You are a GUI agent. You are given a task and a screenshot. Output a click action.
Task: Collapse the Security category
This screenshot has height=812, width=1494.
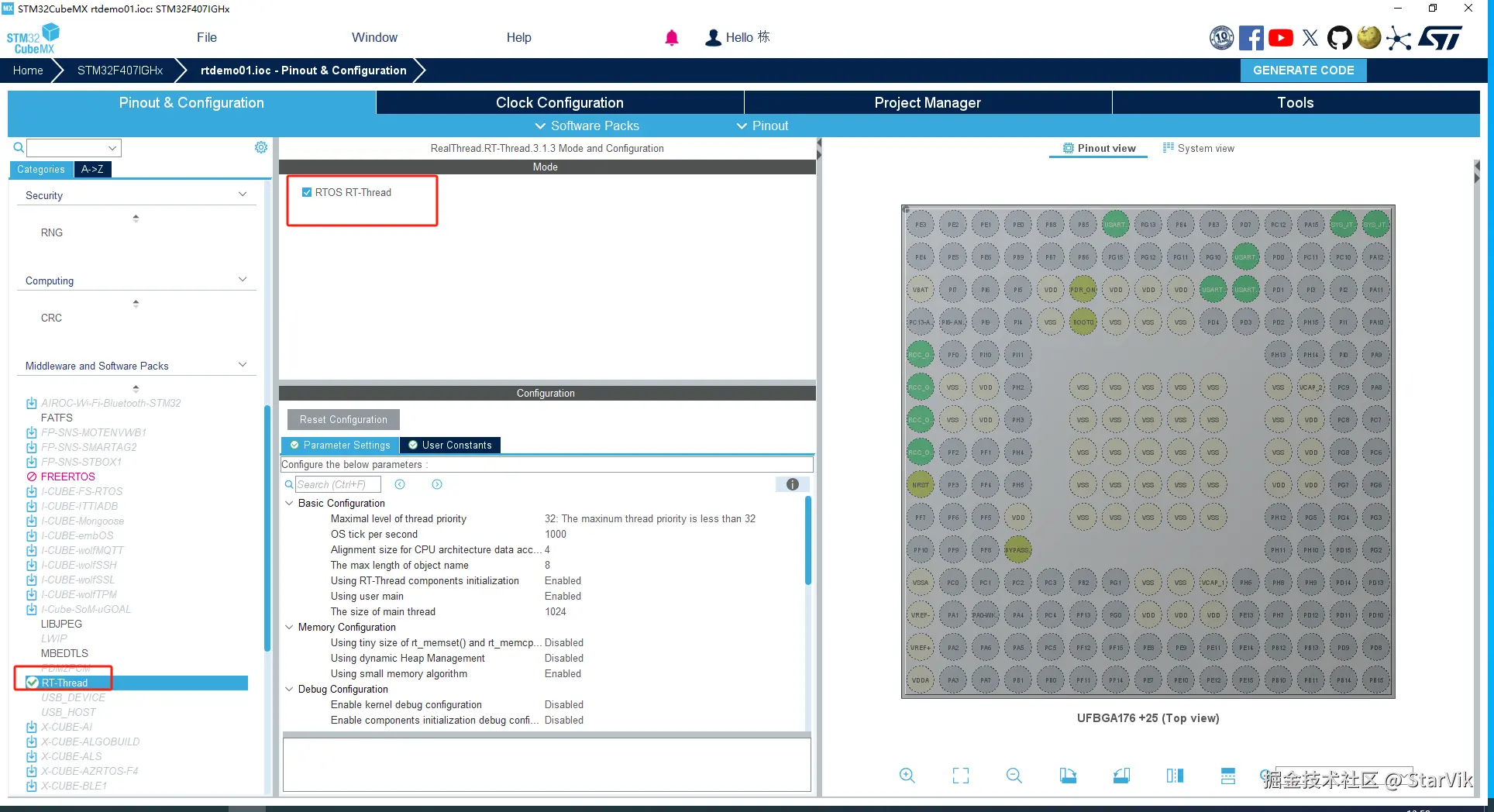[x=243, y=194]
